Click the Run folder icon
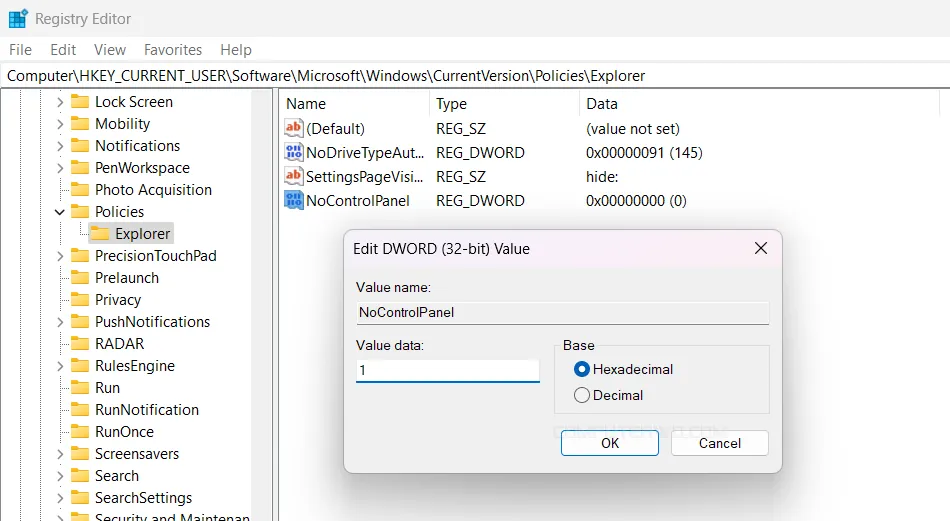This screenshot has width=950, height=521. [x=80, y=388]
